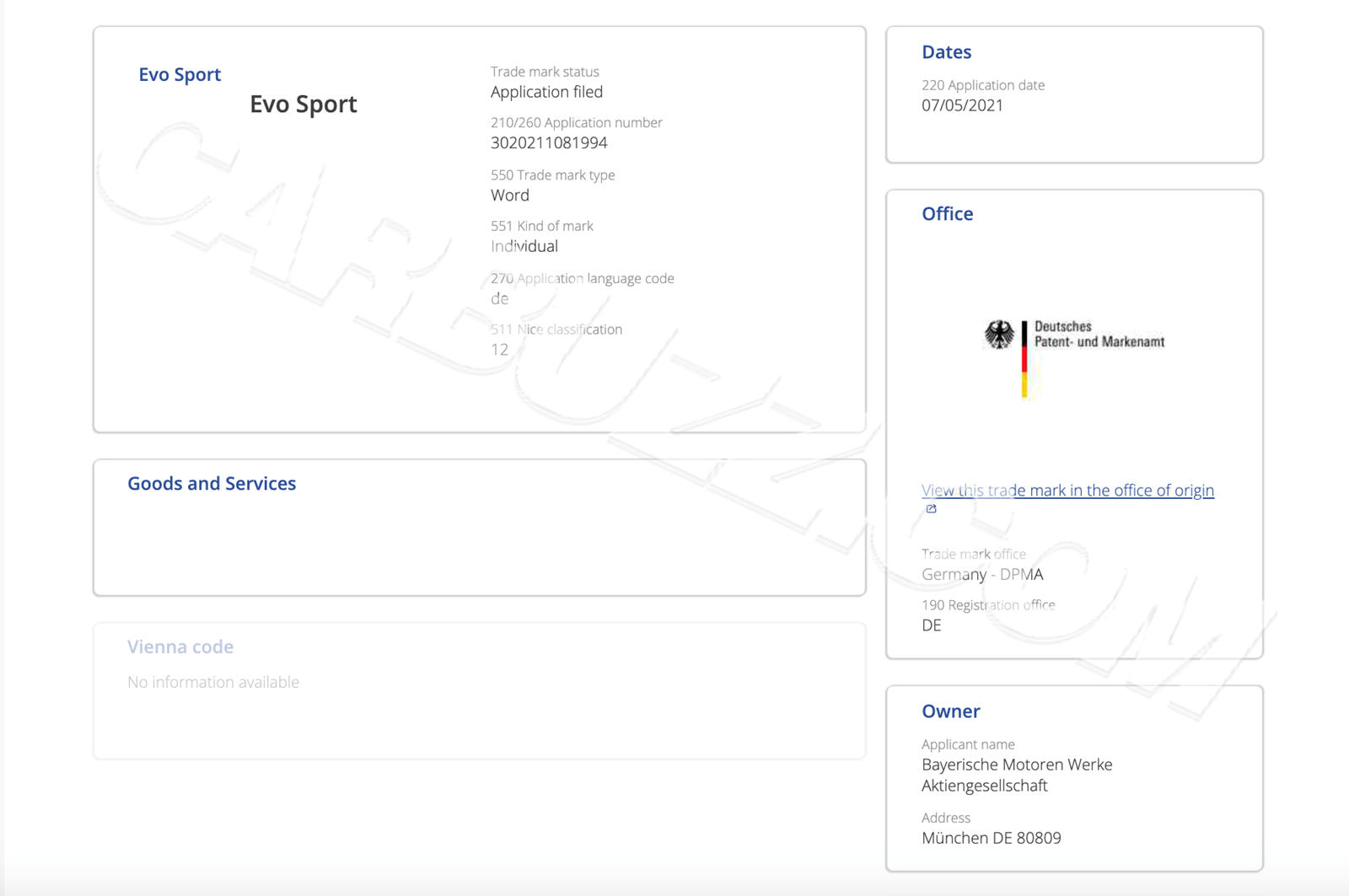Image resolution: width=1349 pixels, height=896 pixels.
Task: Select application number 3020211081994
Action: (x=549, y=142)
